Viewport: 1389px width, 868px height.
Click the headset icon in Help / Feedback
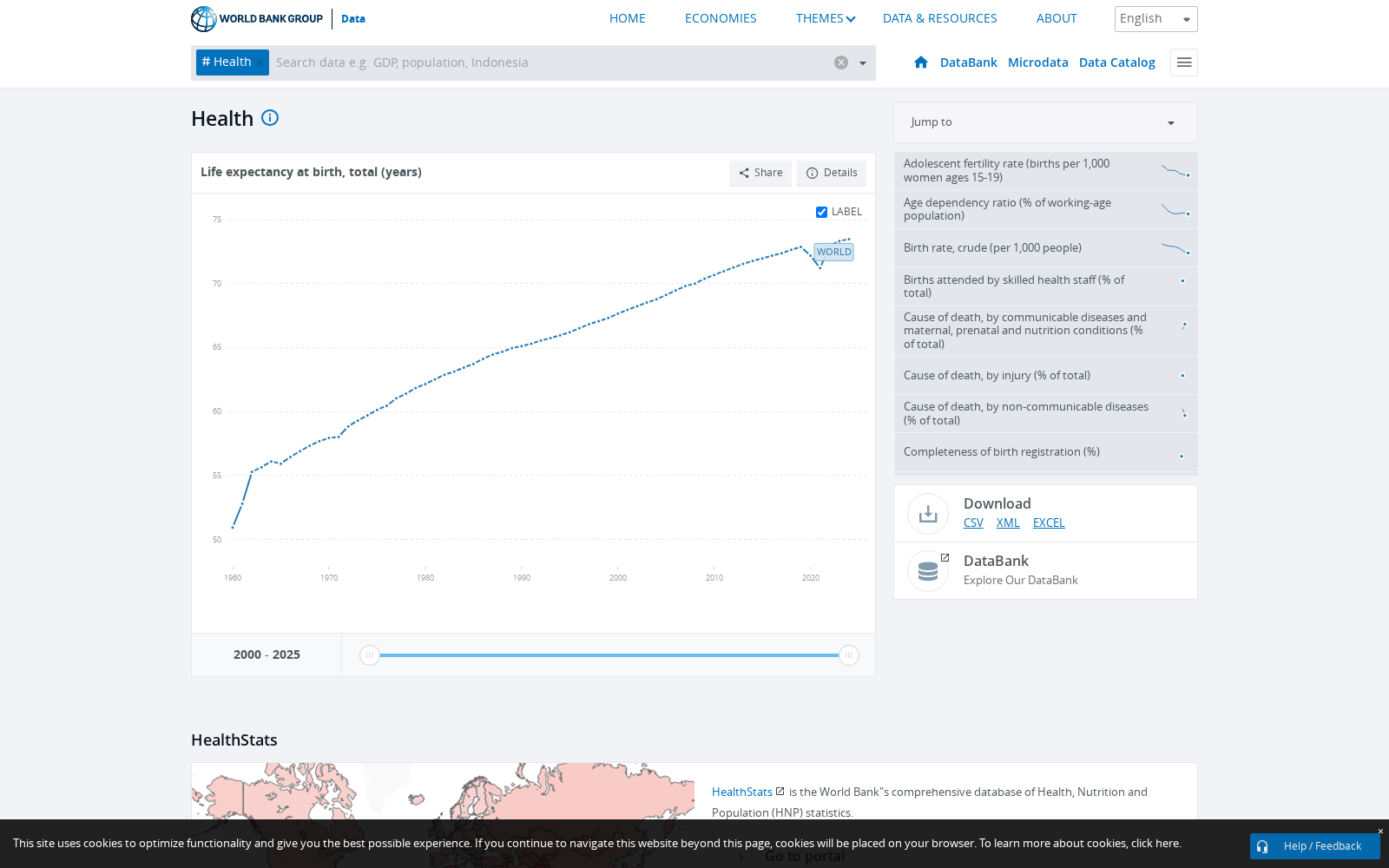coord(1262,846)
